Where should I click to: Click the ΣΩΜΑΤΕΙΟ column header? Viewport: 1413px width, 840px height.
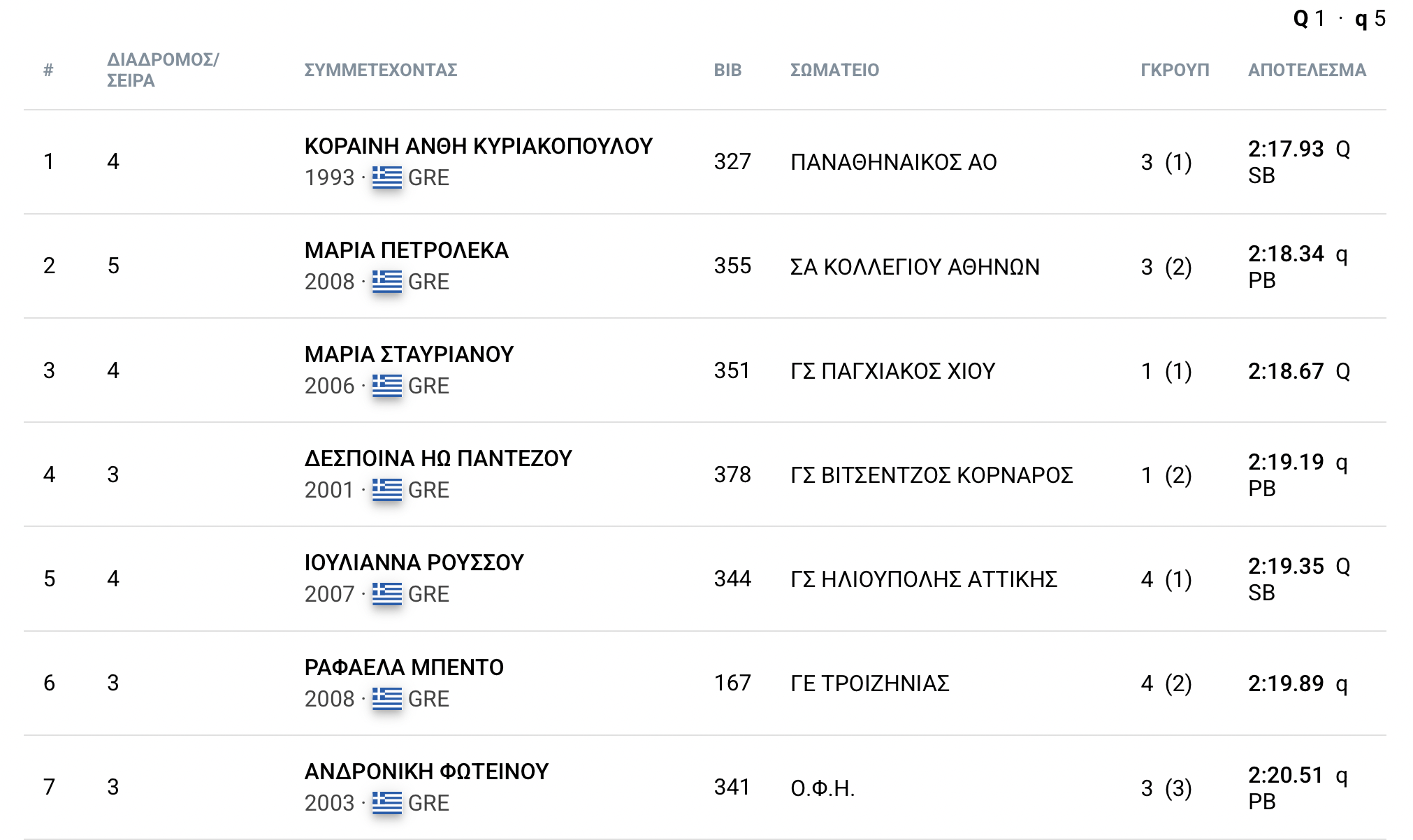[834, 70]
